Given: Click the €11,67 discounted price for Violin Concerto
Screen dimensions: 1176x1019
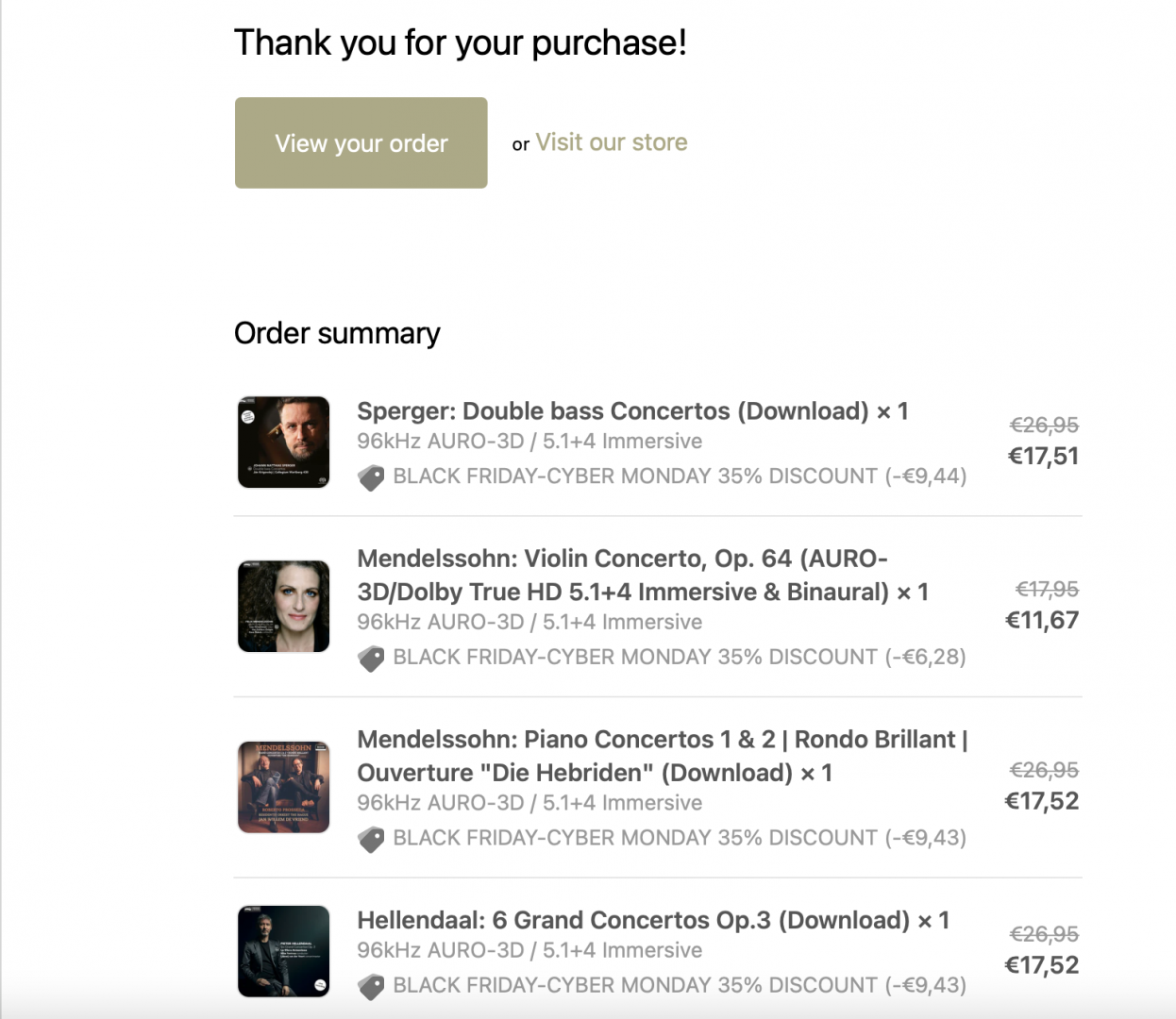Looking at the screenshot, I should pyautogui.click(x=1042, y=621).
